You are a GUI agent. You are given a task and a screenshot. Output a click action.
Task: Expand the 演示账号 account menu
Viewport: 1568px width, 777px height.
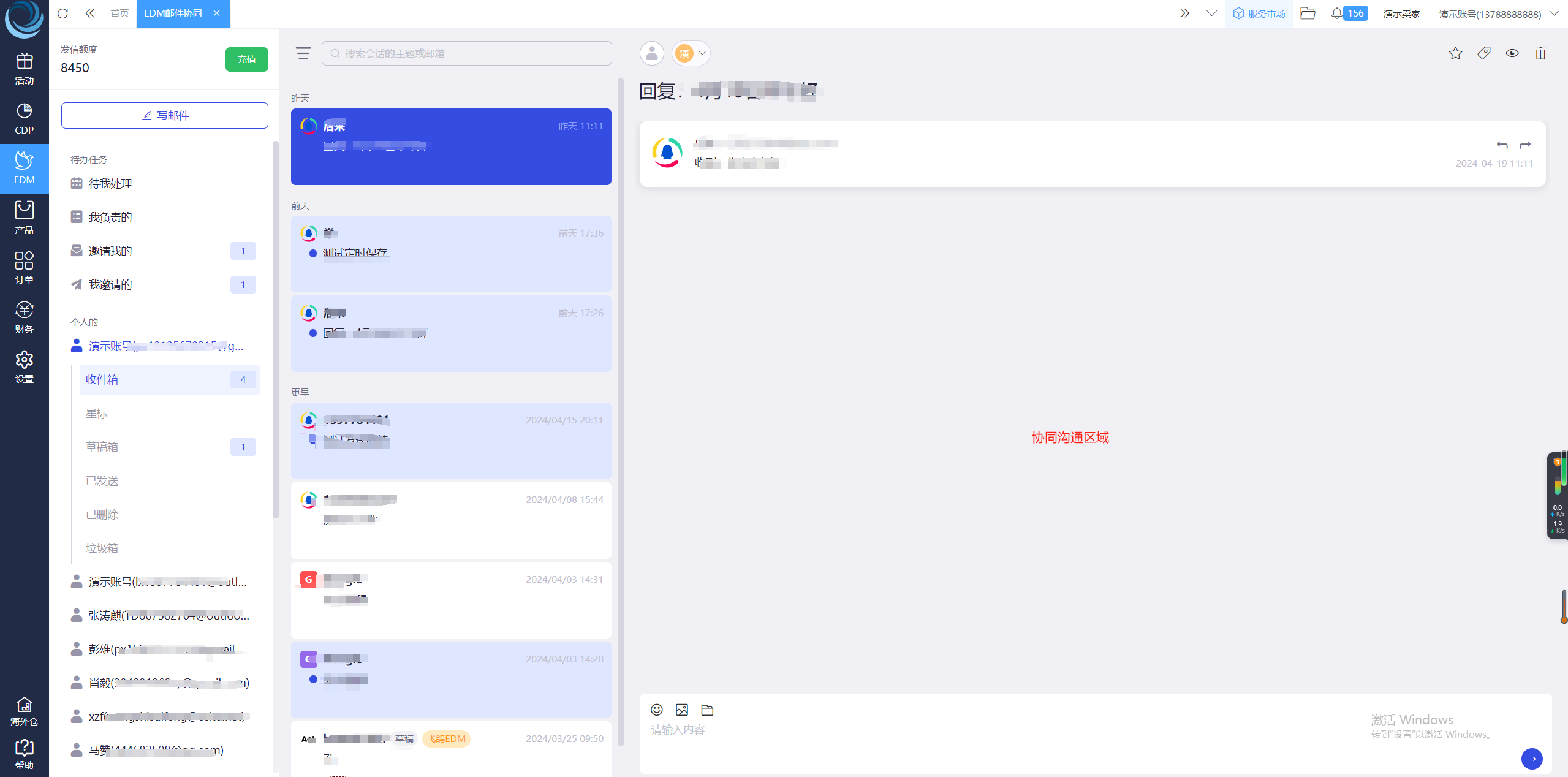pos(1499,13)
